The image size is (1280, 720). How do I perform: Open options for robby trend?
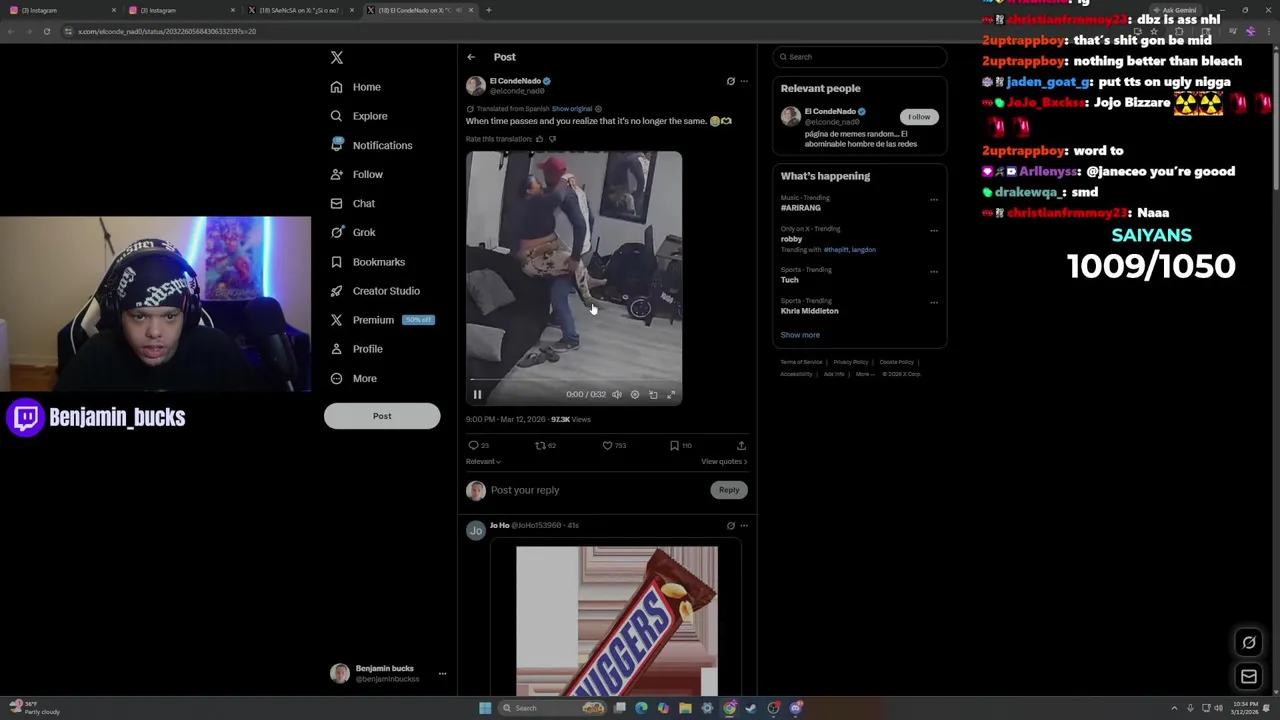[x=934, y=231]
